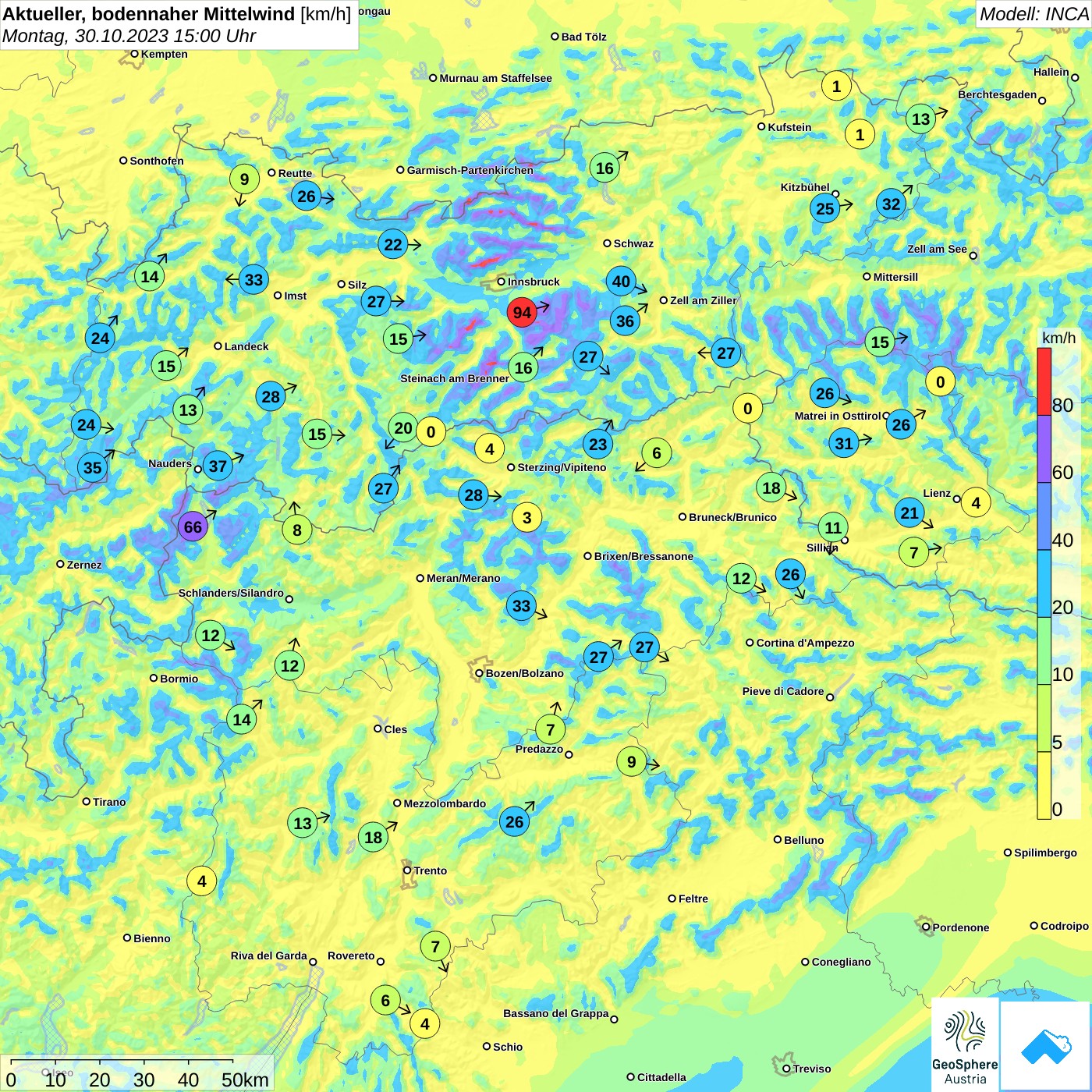
Task: Select the 11 wind marker's neighbor 18 near Bruneck
Action: (771, 488)
